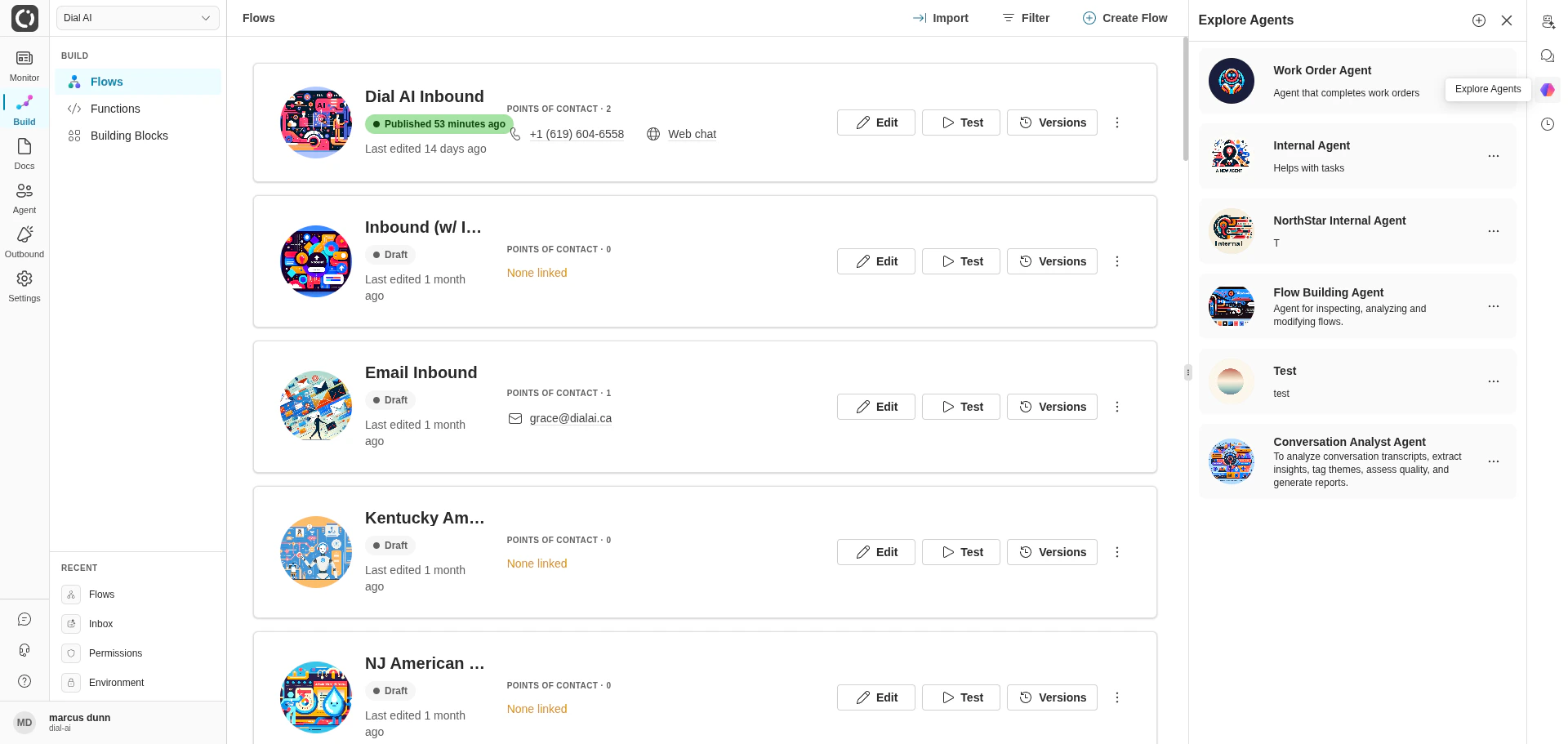The image size is (1568, 744).
Task: Open more options for Inbound (w/ I… flow
Action: pos(1117,261)
